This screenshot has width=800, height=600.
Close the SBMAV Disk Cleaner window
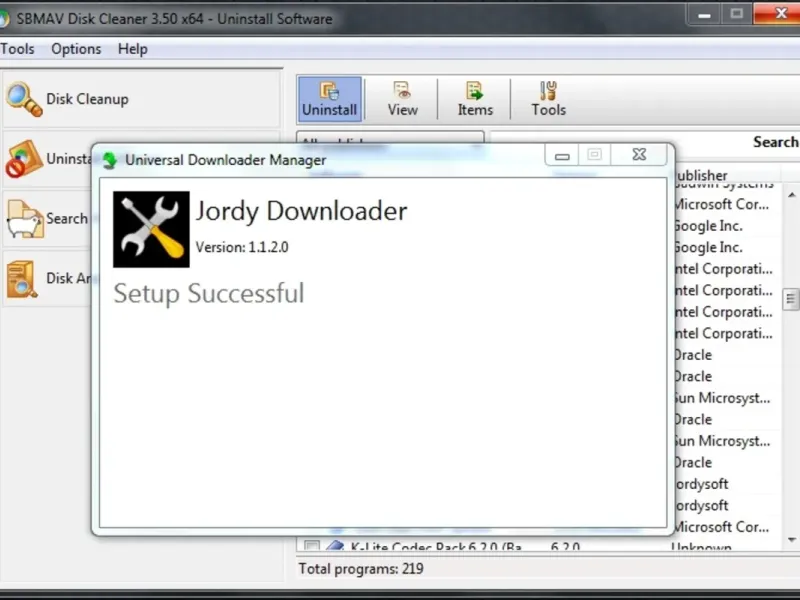pyautogui.click(x=778, y=14)
